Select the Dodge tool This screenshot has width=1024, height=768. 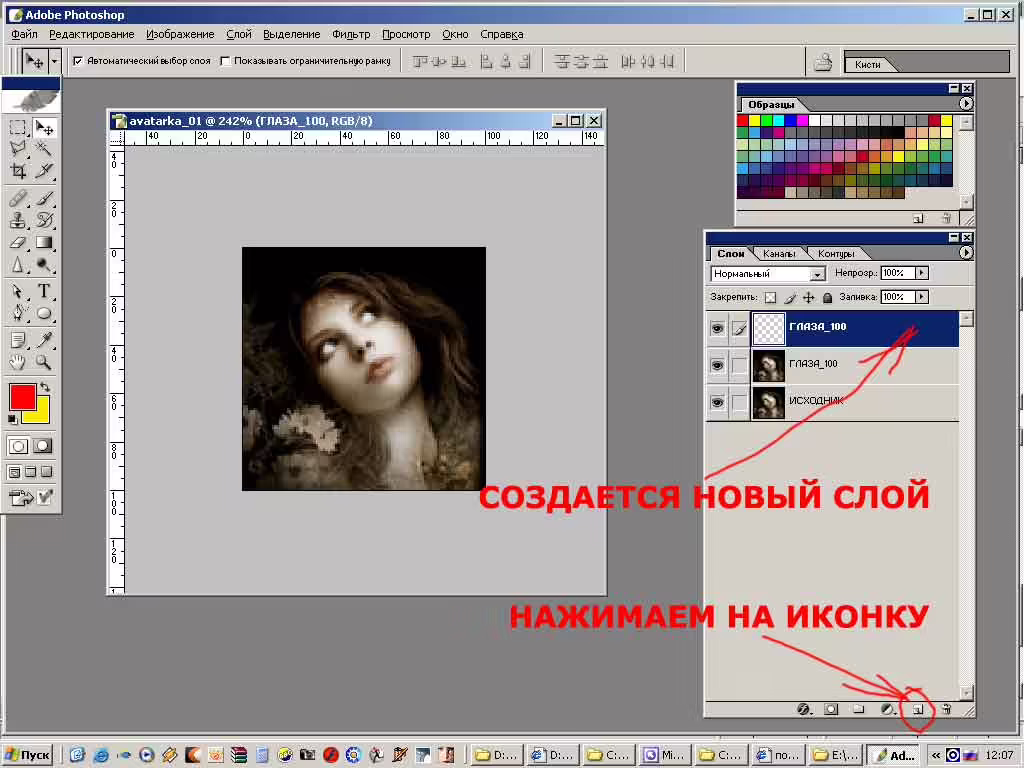click(44, 264)
